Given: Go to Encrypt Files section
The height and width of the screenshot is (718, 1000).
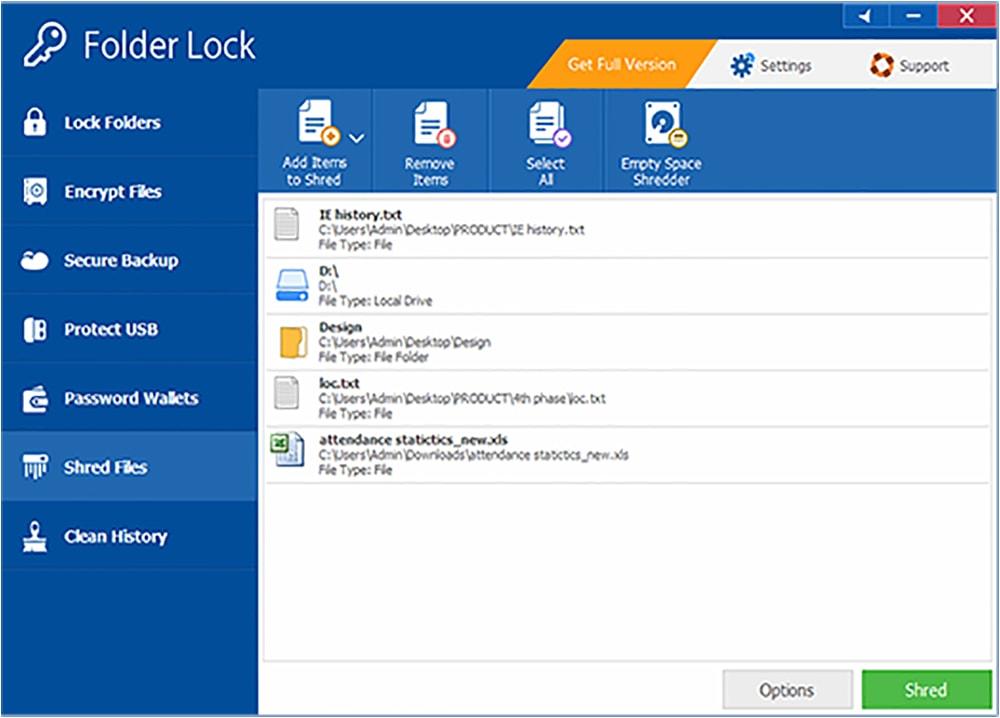Looking at the screenshot, I should point(129,191).
